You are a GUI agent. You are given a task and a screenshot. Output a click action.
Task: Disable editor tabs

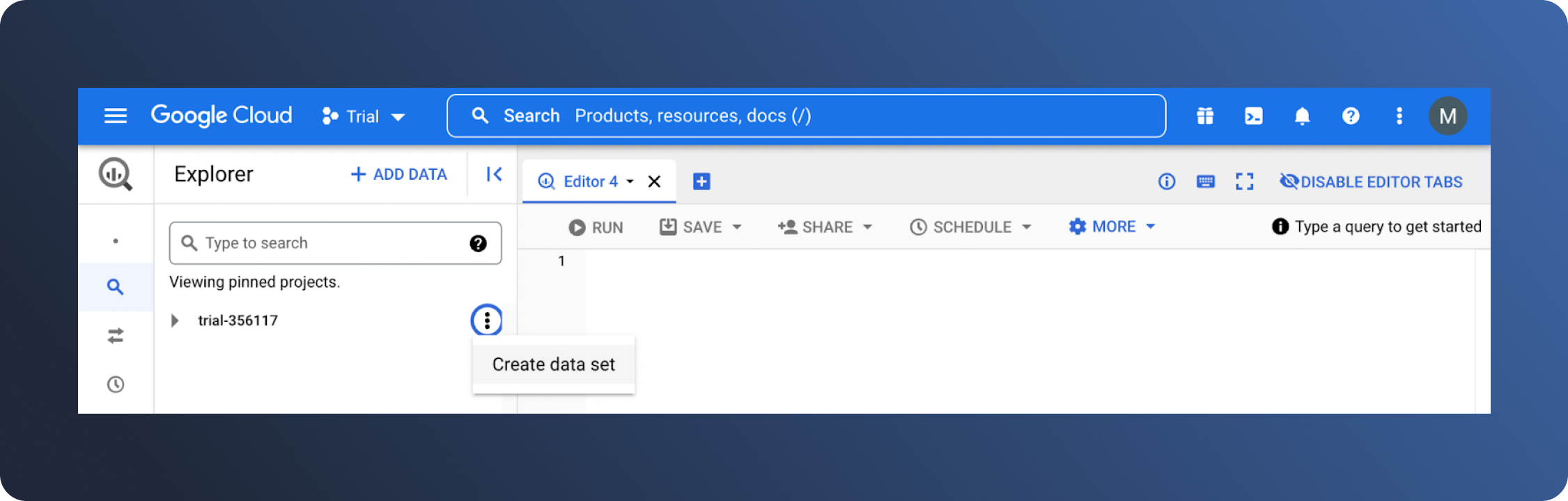pyautogui.click(x=1371, y=182)
